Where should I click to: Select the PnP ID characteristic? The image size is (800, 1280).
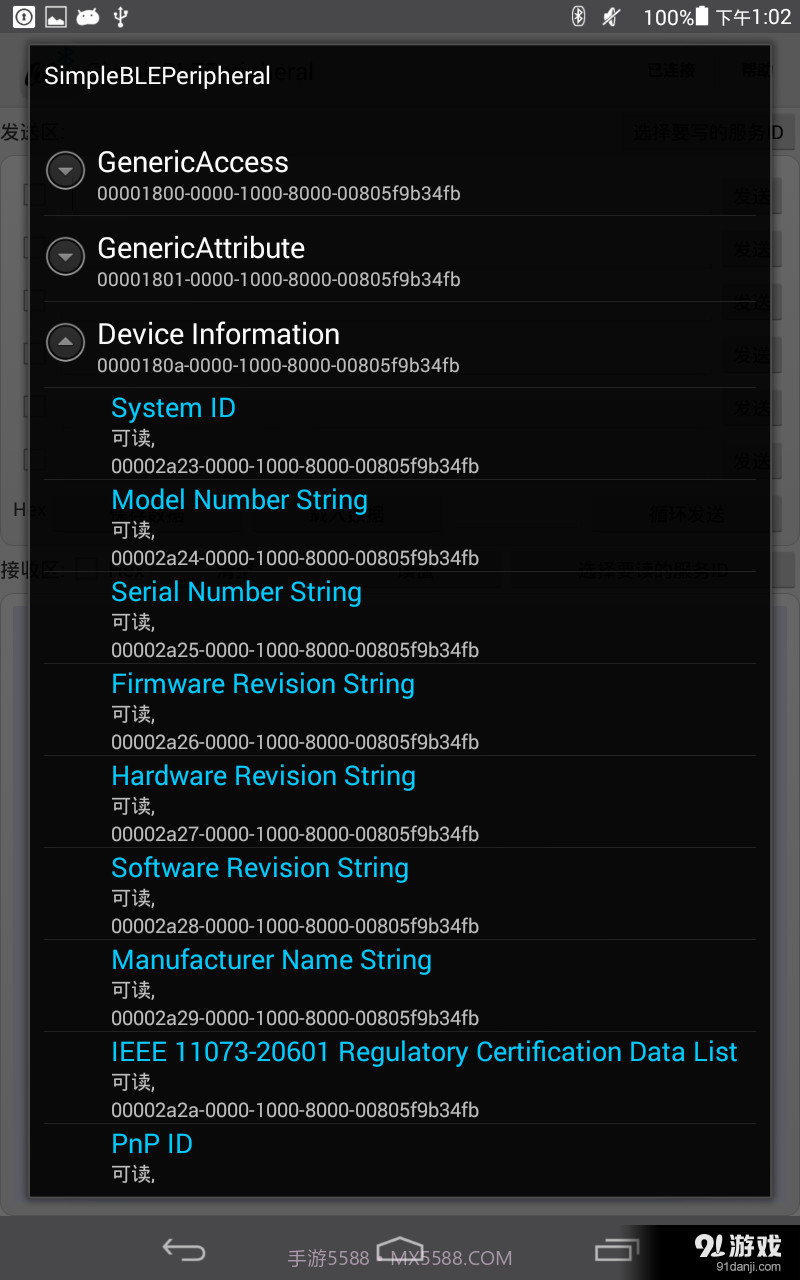click(152, 1143)
